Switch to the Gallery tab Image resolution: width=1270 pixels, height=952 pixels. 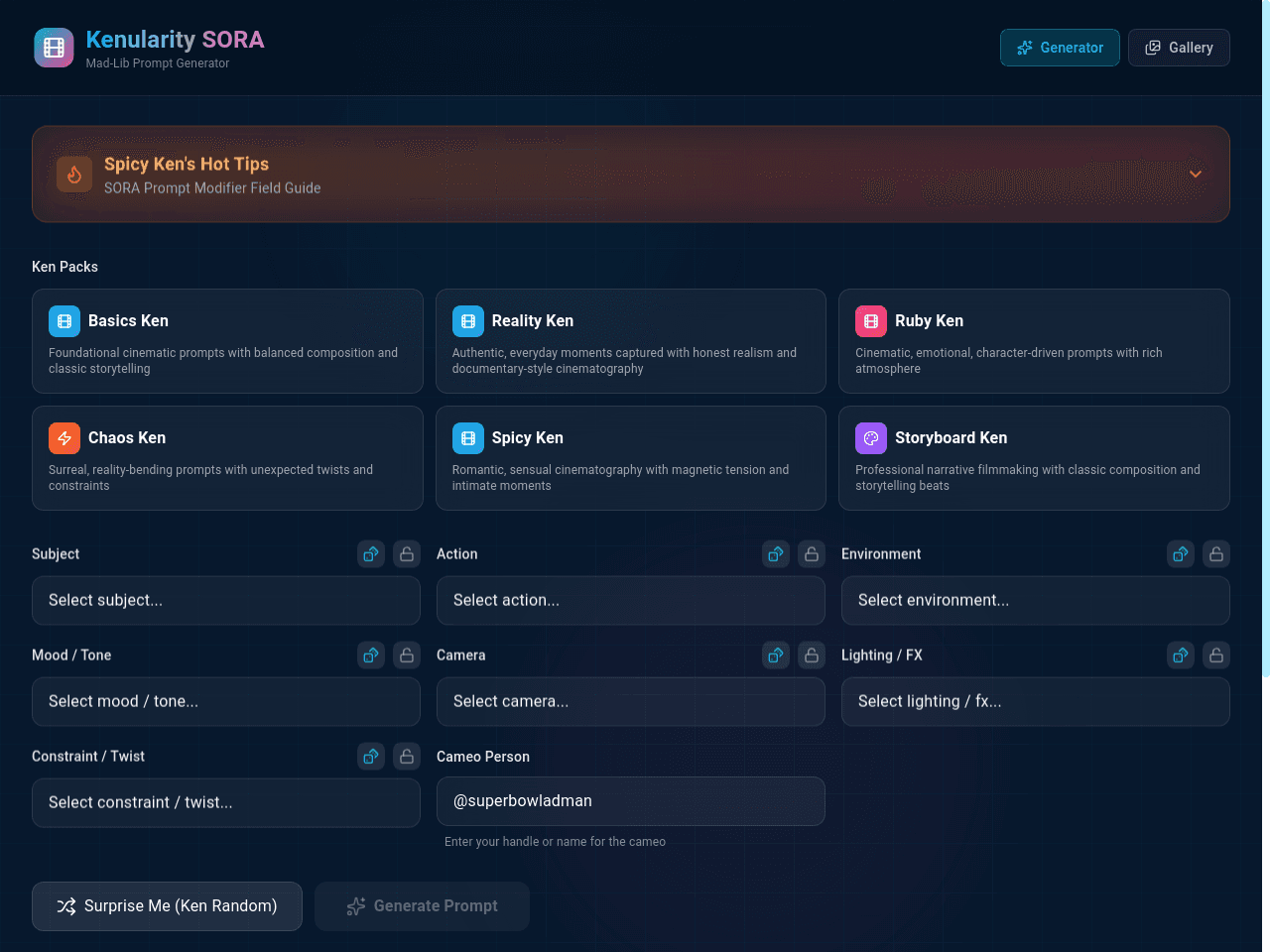click(1179, 48)
